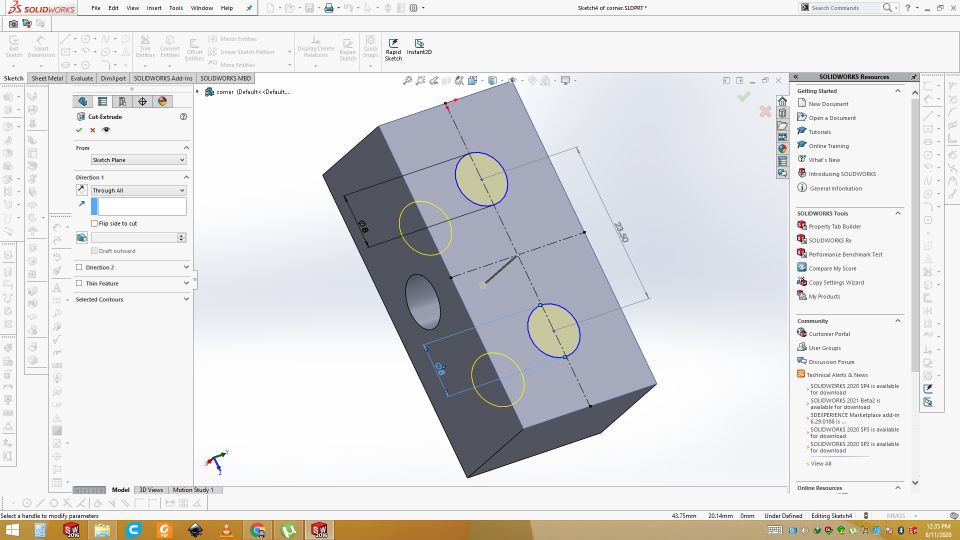Open the FeatureManager design tree tab

tap(83, 102)
